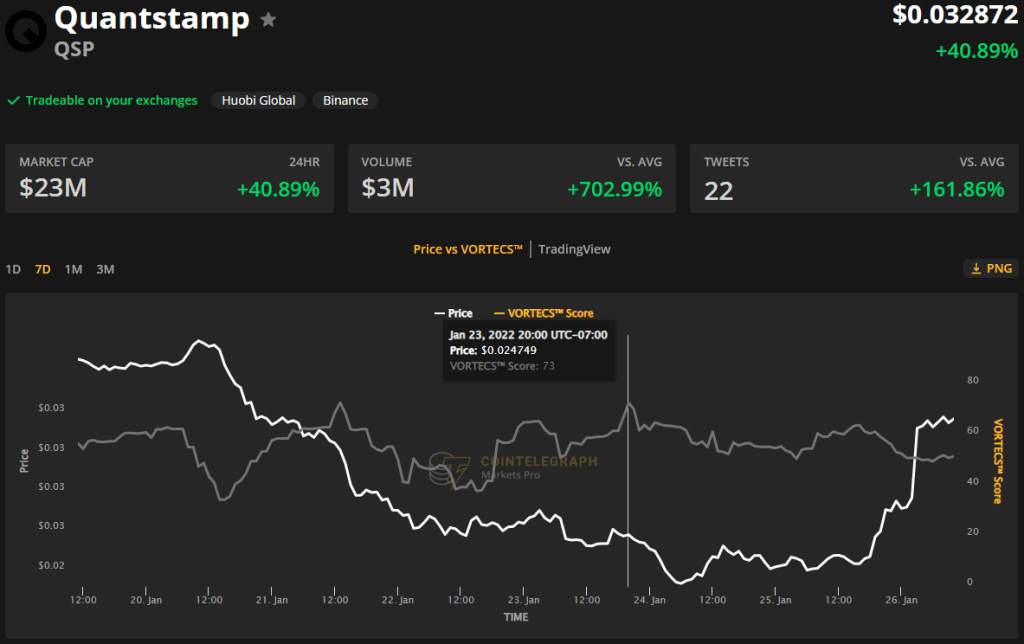Image resolution: width=1024 pixels, height=644 pixels.
Task: Click the Volume stat card
Action: coord(511,178)
